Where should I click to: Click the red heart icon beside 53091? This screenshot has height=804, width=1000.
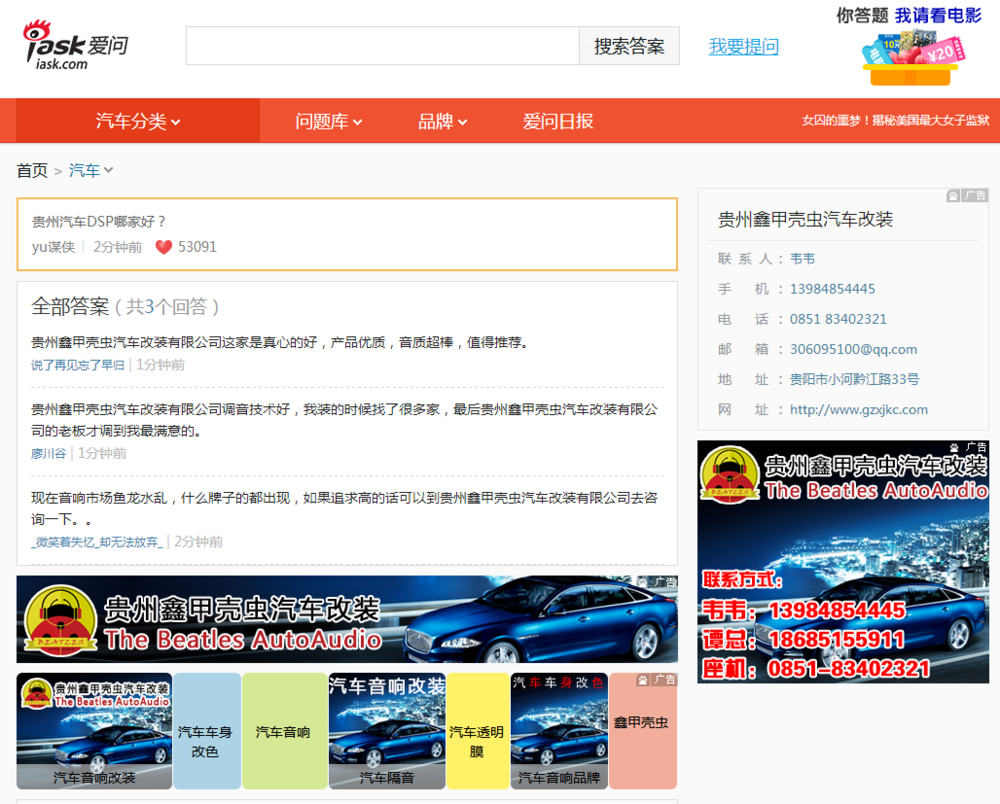pyautogui.click(x=164, y=247)
